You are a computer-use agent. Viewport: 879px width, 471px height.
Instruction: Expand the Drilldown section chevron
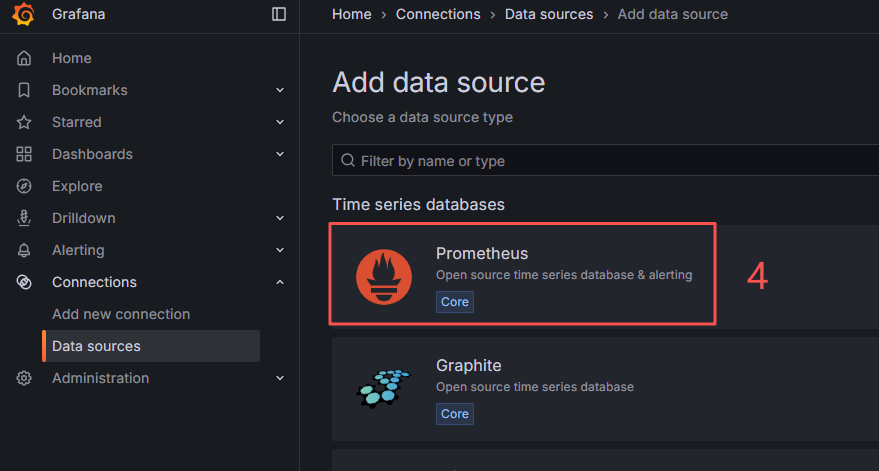click(x=280, y=218)
